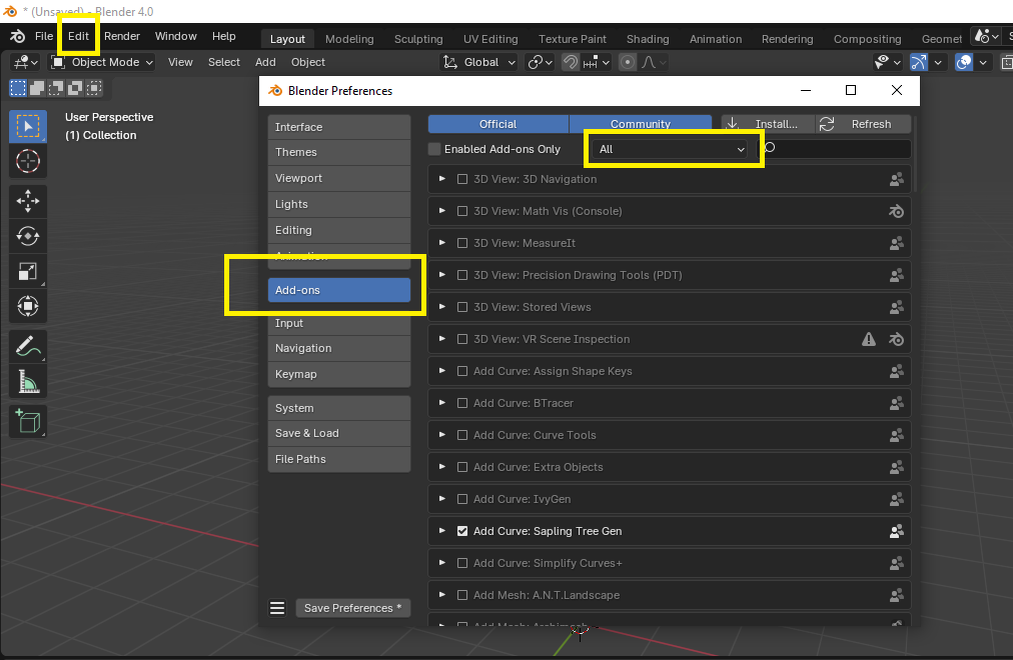Open the editor type selector icon
The width and height of the screenshot is (1013, 660).
pyautogui.click(x=26, y=62)
